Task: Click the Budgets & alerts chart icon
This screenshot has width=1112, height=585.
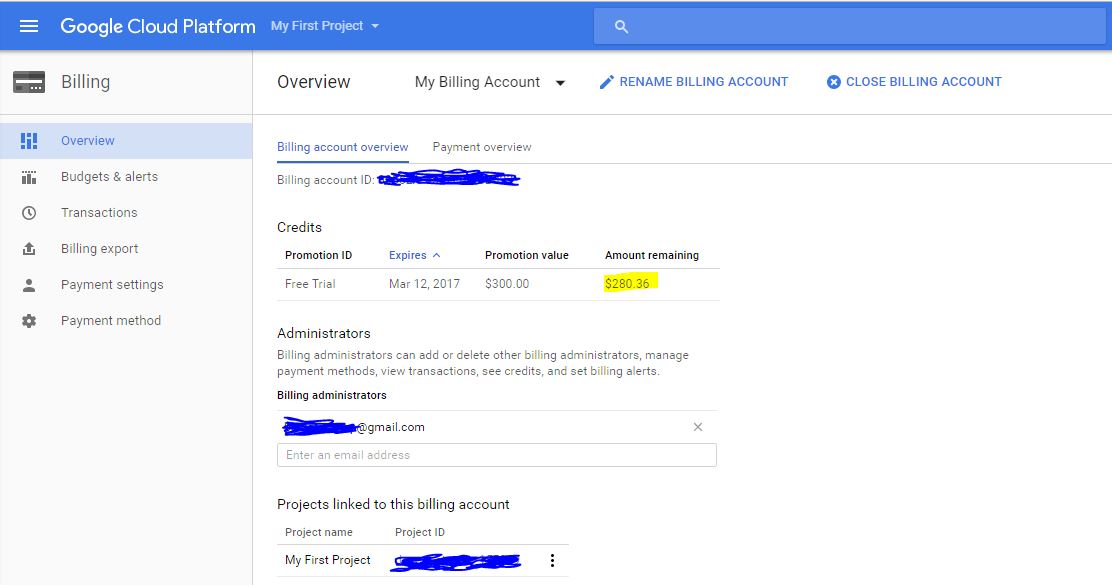Action: [x=29, y=177]
